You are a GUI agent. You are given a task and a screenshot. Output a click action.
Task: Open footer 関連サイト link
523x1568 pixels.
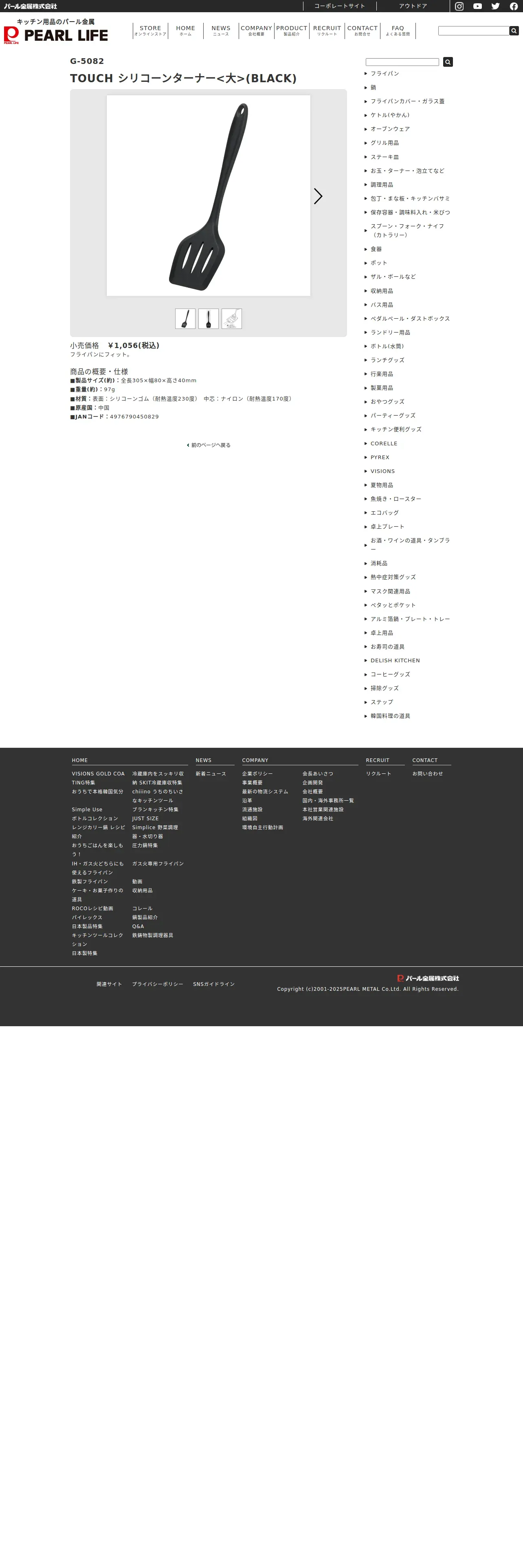click(110, 984)
